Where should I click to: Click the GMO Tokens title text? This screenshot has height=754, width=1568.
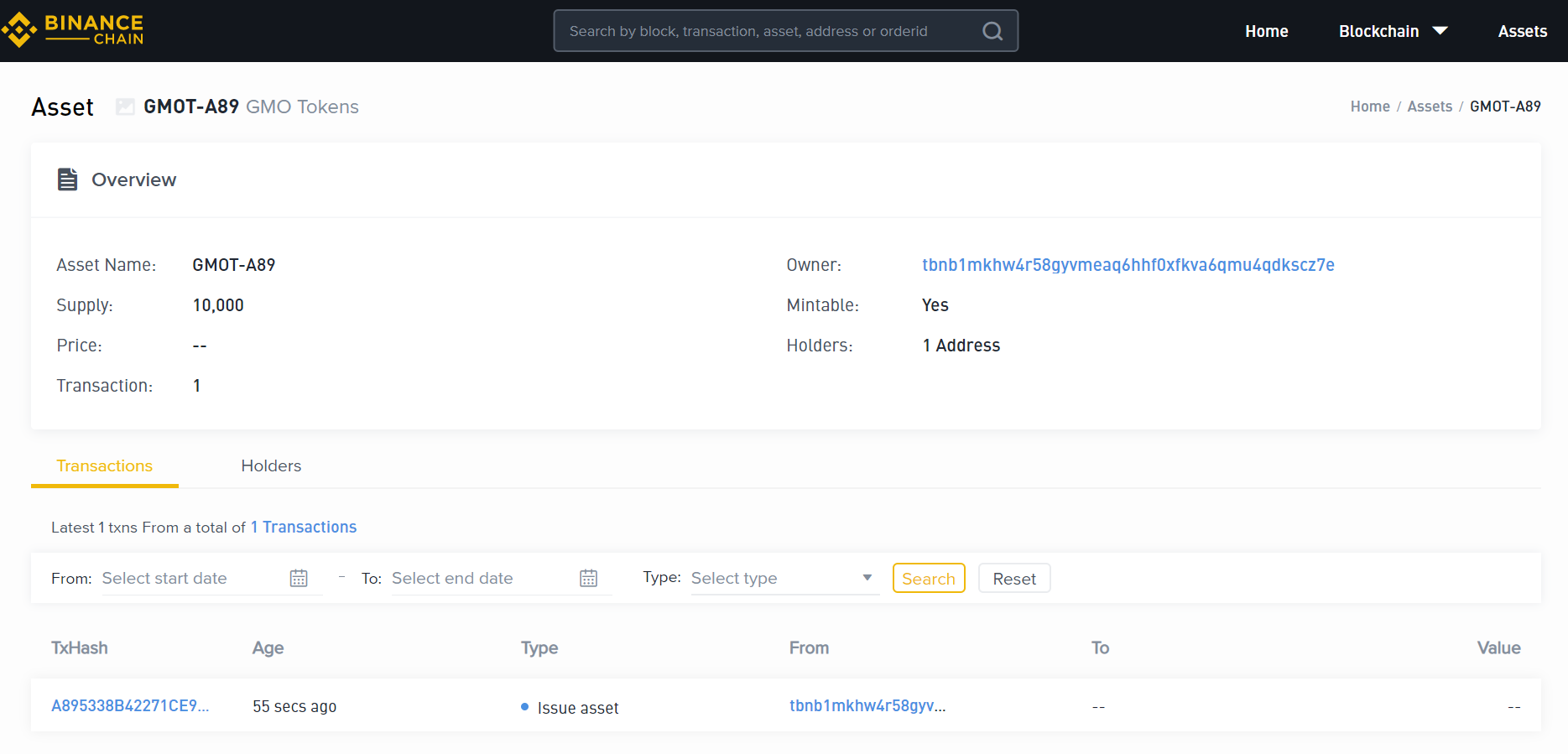click(302, 107)
